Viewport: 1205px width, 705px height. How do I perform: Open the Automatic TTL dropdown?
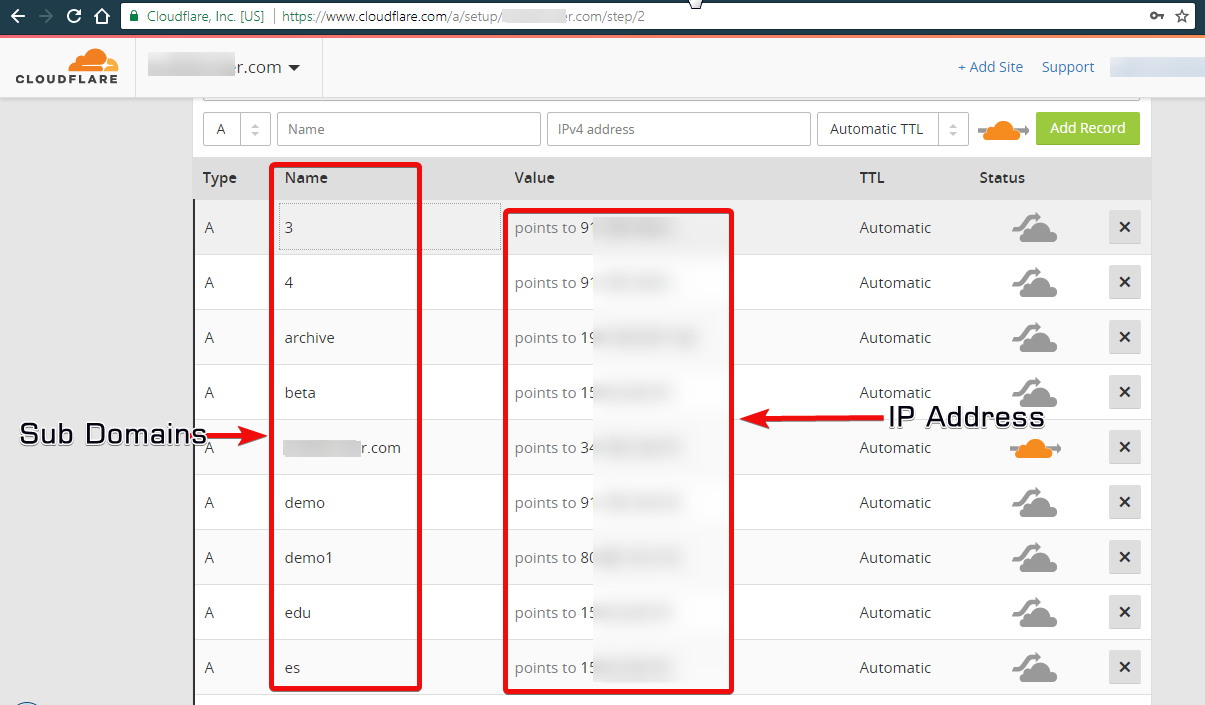click(x=892, y=128)
